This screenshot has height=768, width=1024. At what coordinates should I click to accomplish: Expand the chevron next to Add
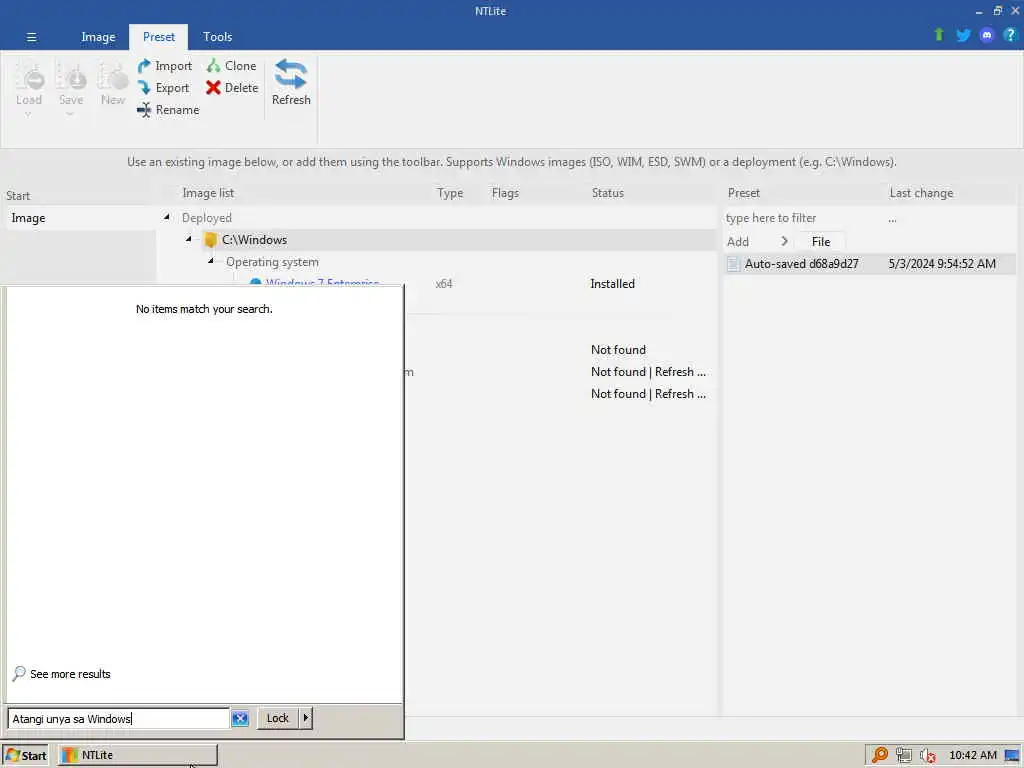(x=784, y=242)
